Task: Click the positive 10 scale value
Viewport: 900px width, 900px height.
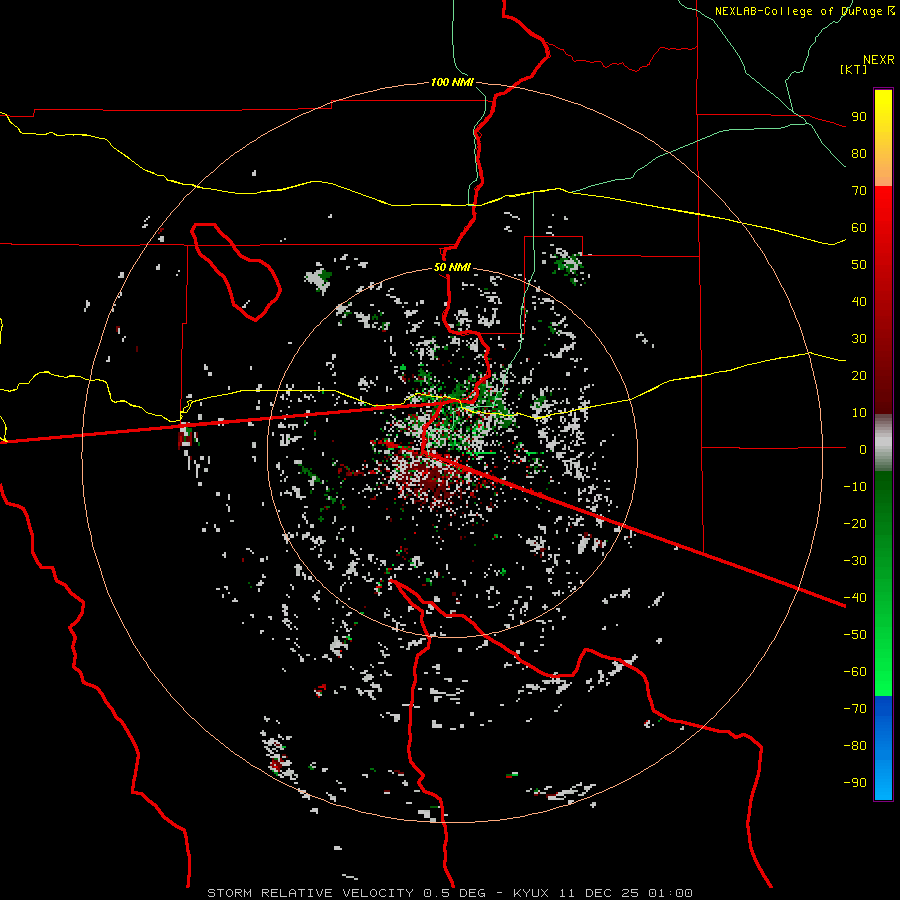Action: pos(859,413)
